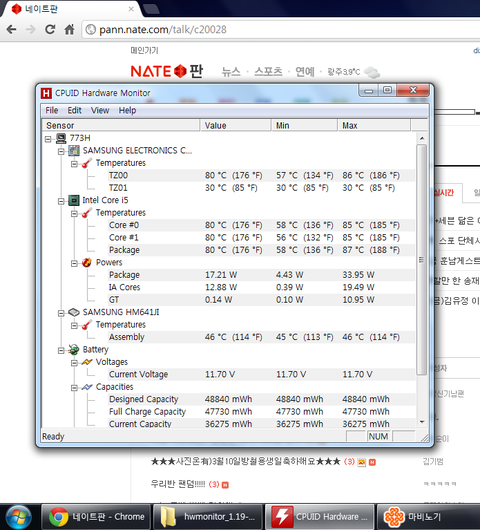Open the Help menu
The height and width of the screenshot is (530, 480).
pyautogui.click(x=127, y=111)
